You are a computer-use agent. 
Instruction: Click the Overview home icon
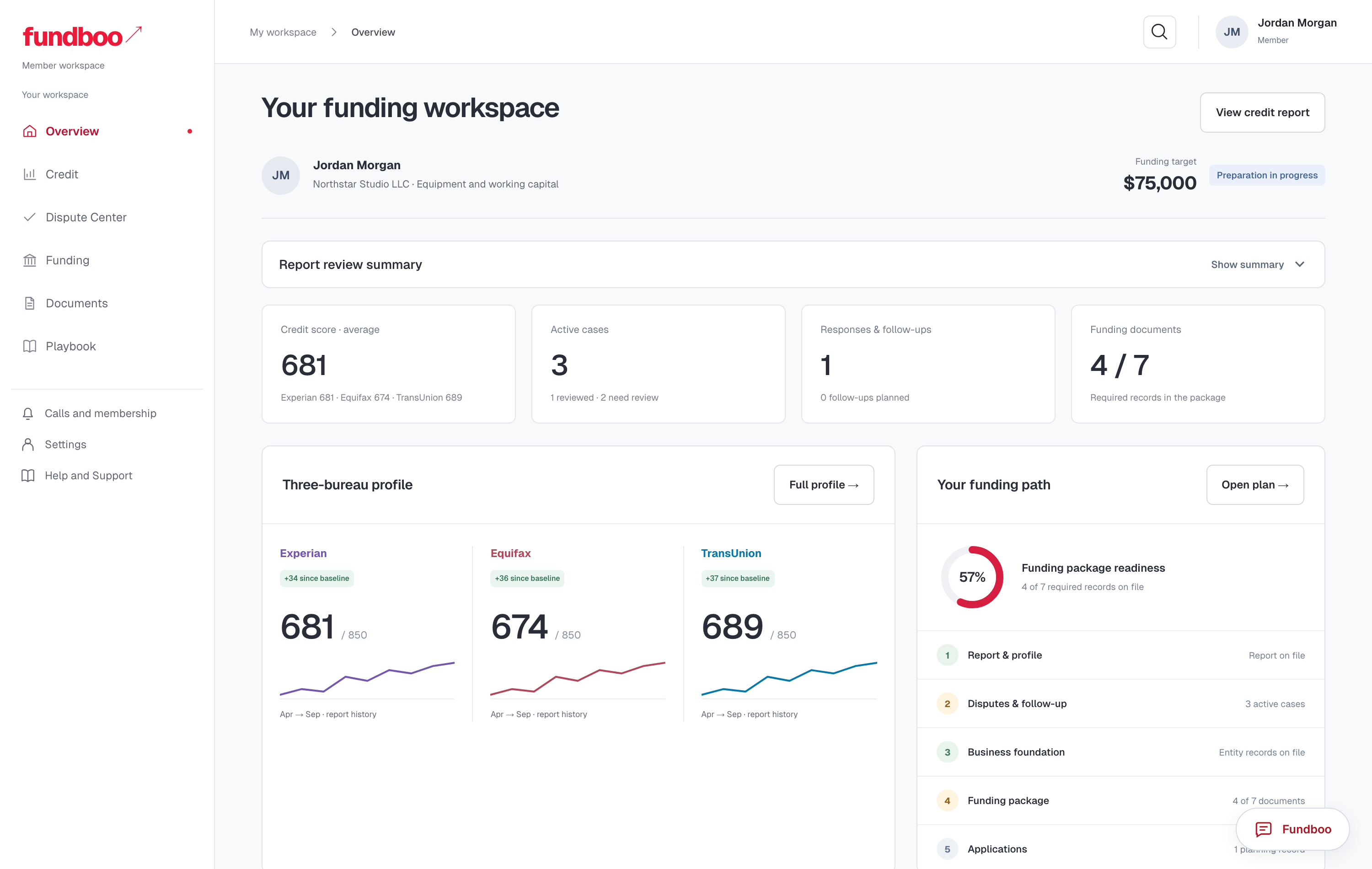point(30,131)
